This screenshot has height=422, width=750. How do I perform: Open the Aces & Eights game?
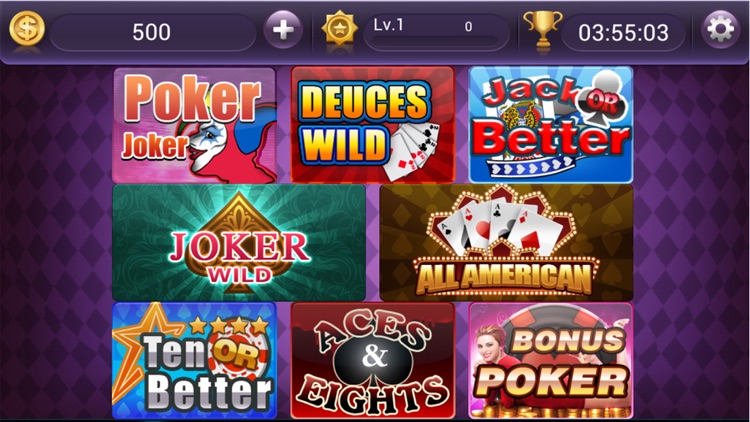(x=372, y=360)
